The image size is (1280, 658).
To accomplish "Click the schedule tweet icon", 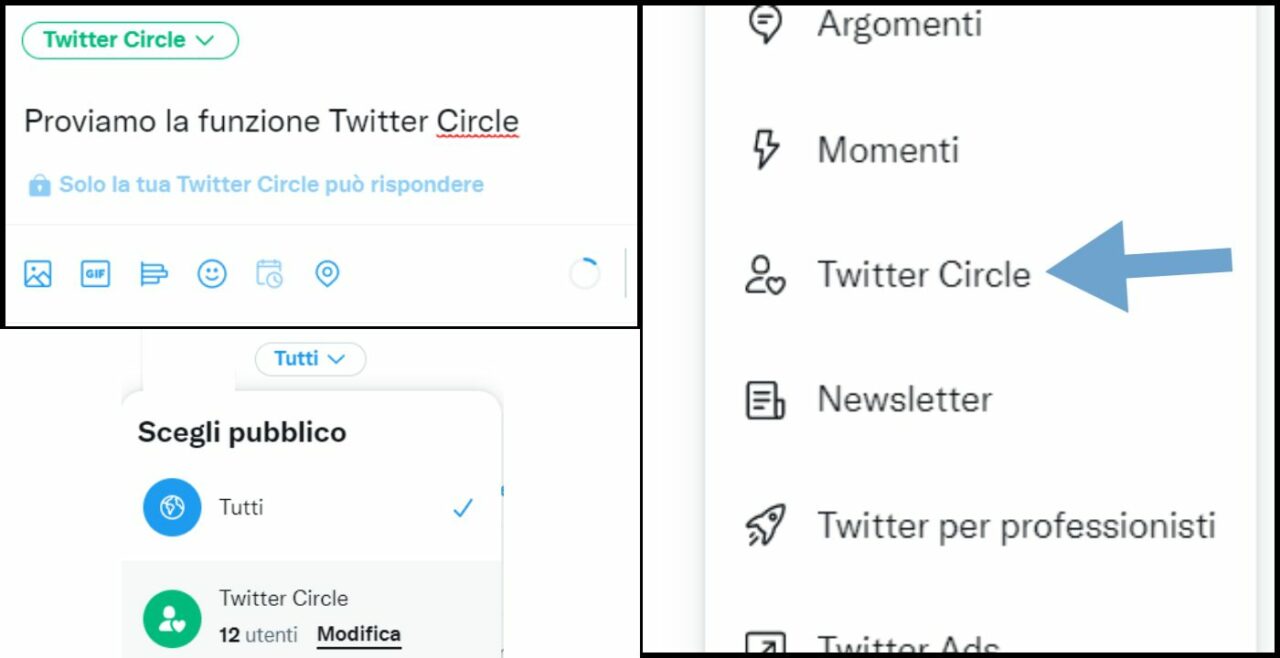I will (269, 273).
